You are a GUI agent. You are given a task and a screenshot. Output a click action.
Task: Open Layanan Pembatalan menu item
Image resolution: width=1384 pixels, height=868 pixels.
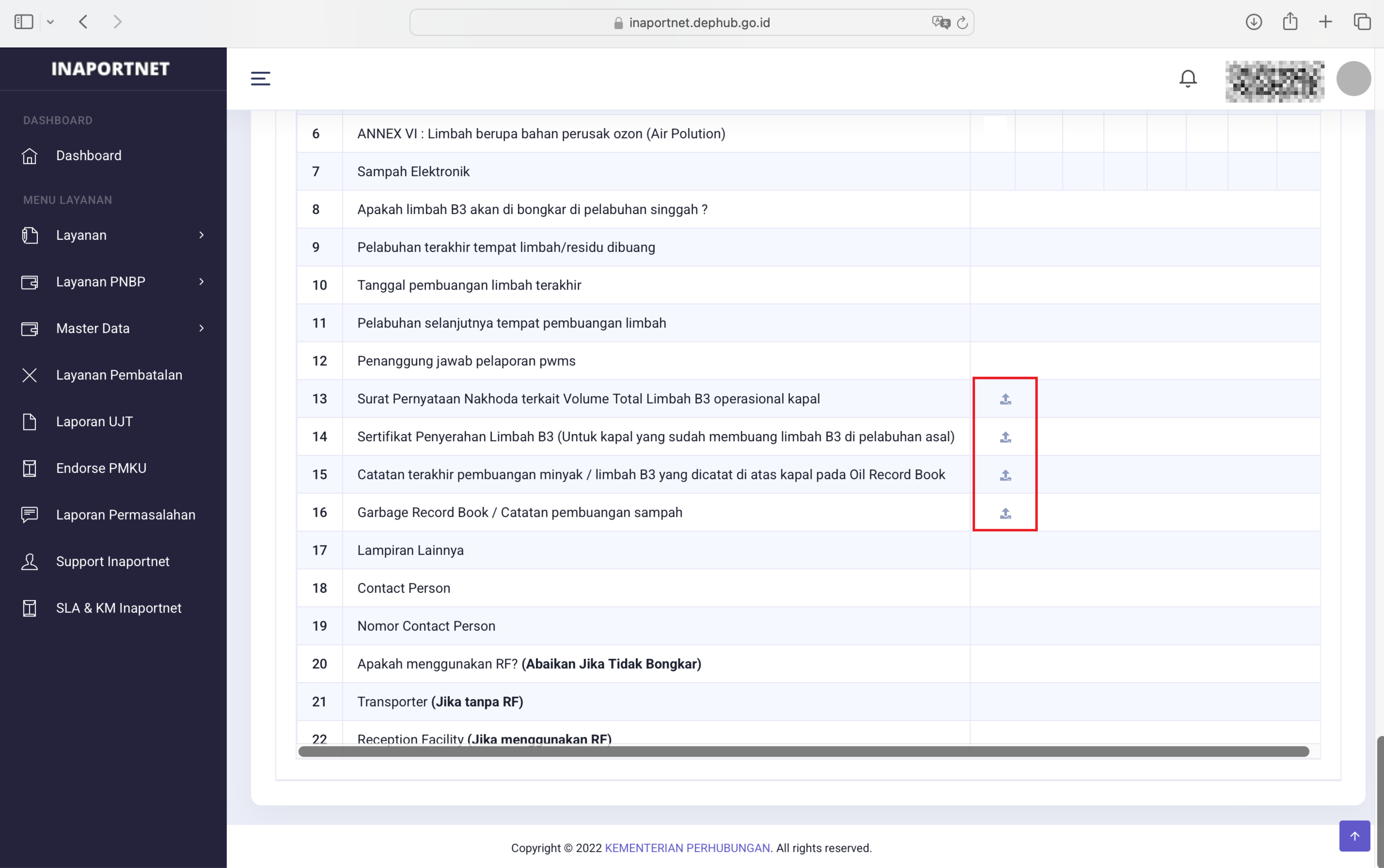pos(119,375)
